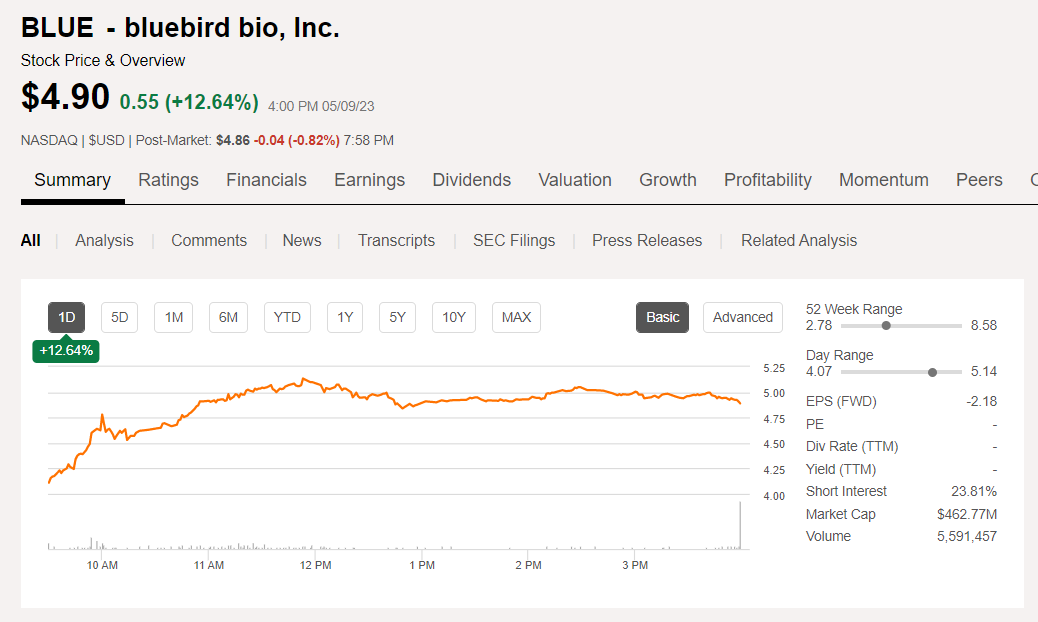Open the Ratings tab

[x=168, y=180]
